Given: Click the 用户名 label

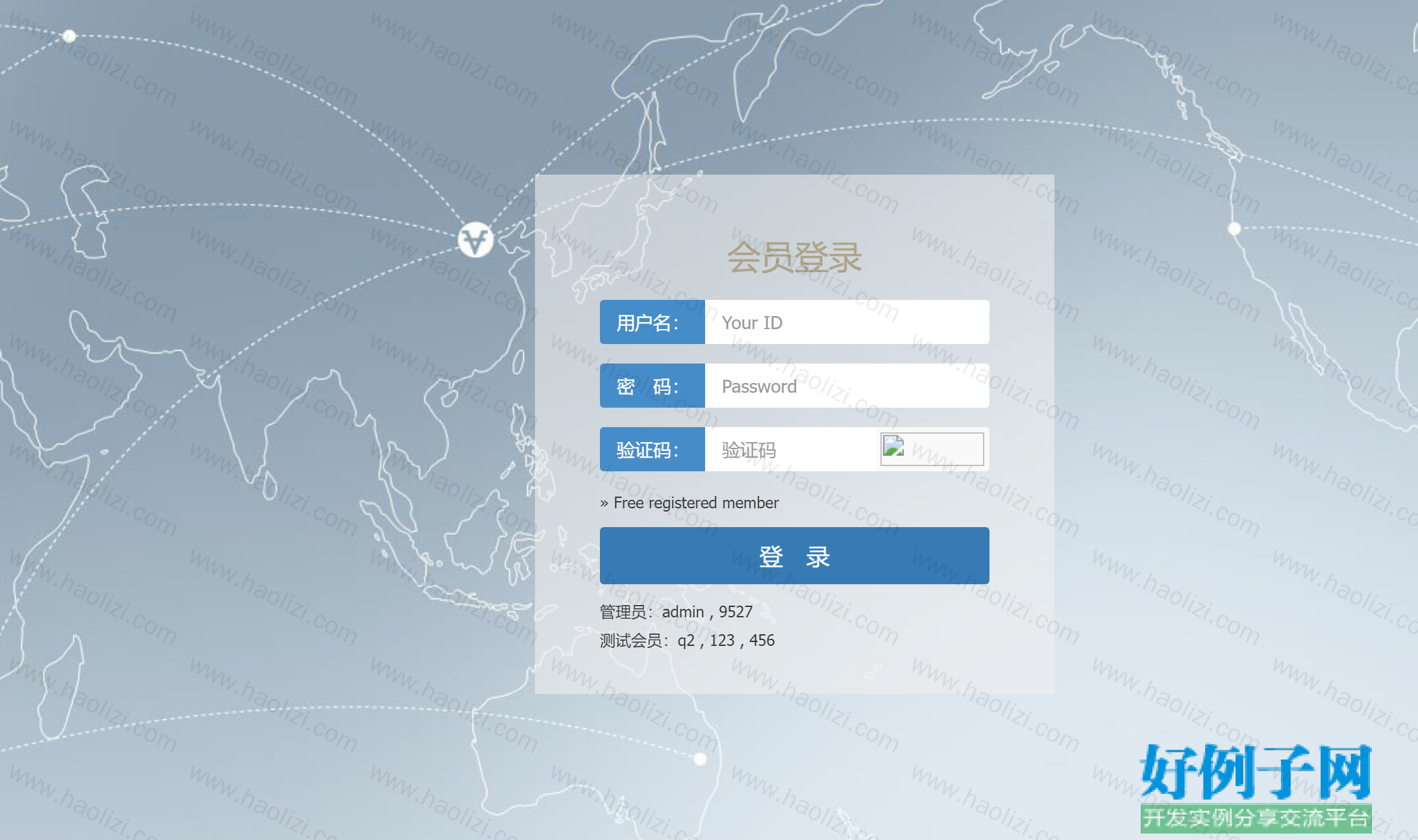Looking at the screenshot, I should click(x=653, y=322).
